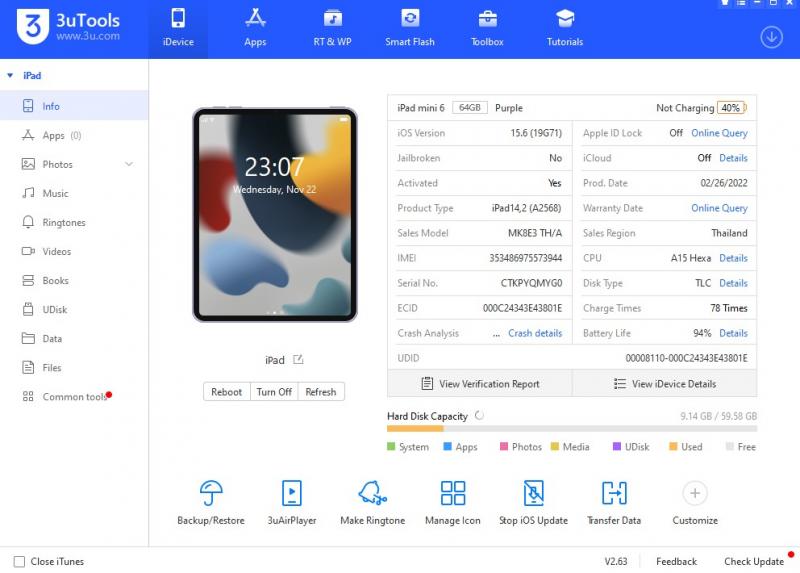Open Files in the sidebar

point(74,368)
